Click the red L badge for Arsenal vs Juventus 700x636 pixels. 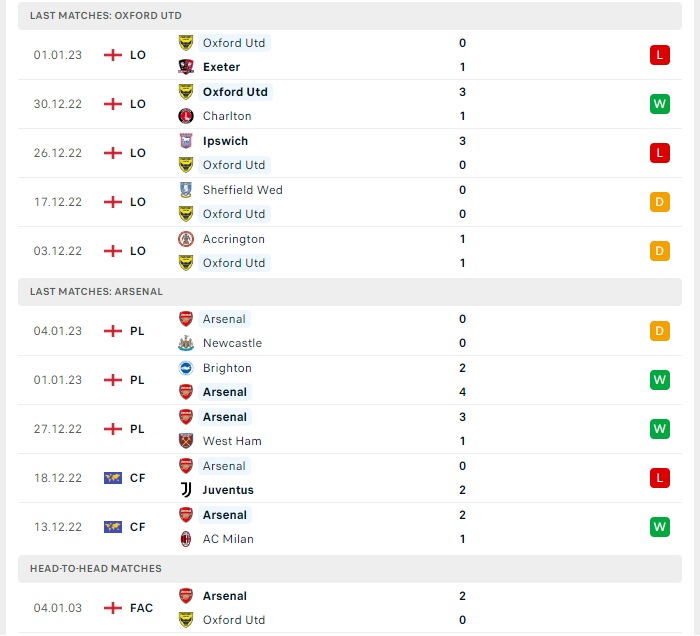659,478
